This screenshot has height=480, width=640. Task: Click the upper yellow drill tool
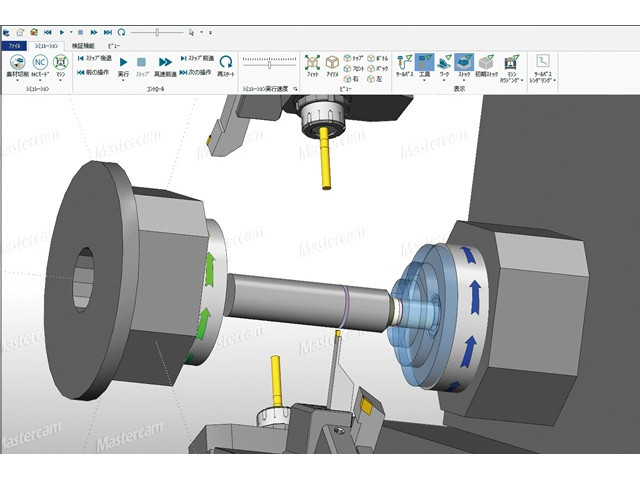click(x=325, y=158)
